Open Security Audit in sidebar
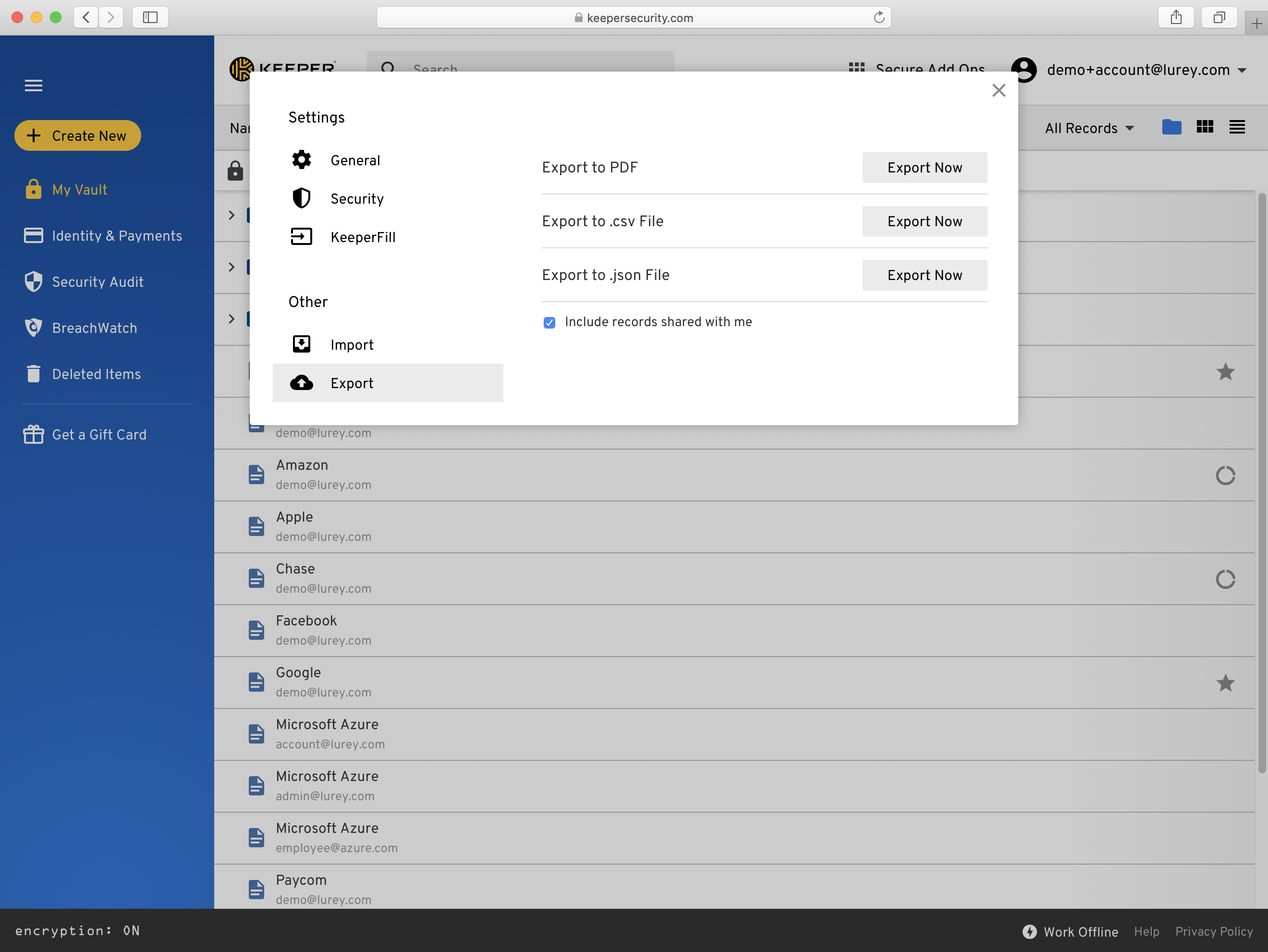 click(x=84, y=281)
